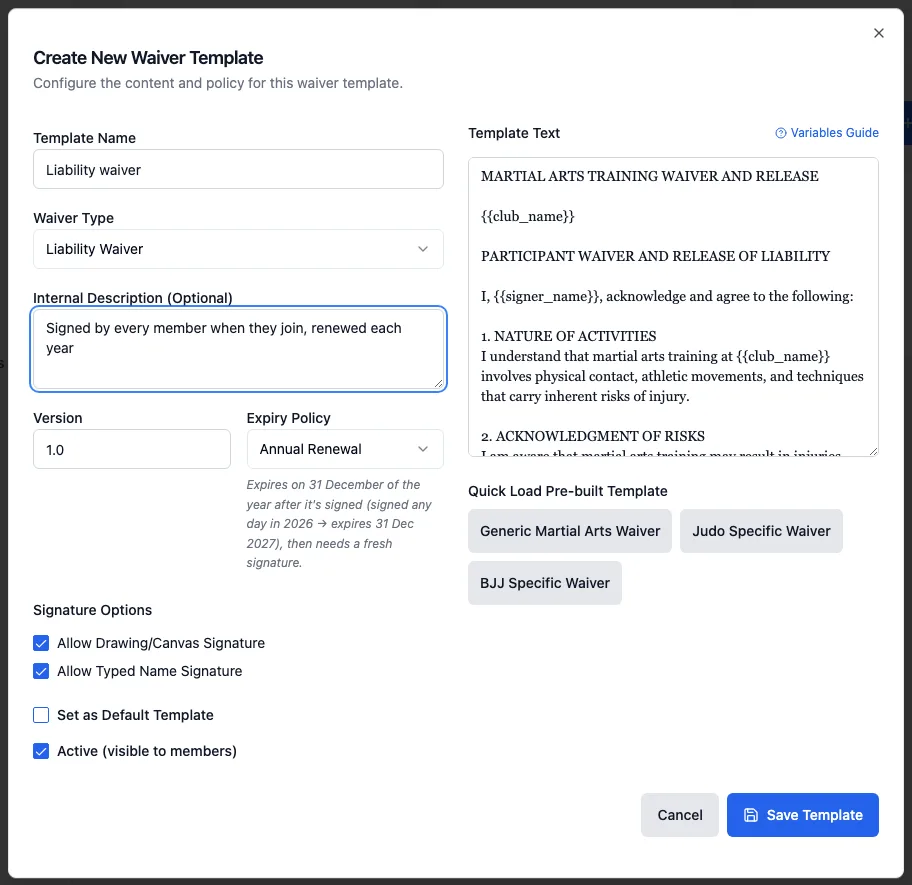912x885 pixels.
Task: Enable Set as Default Template checkbox
Action: (41, 715)
